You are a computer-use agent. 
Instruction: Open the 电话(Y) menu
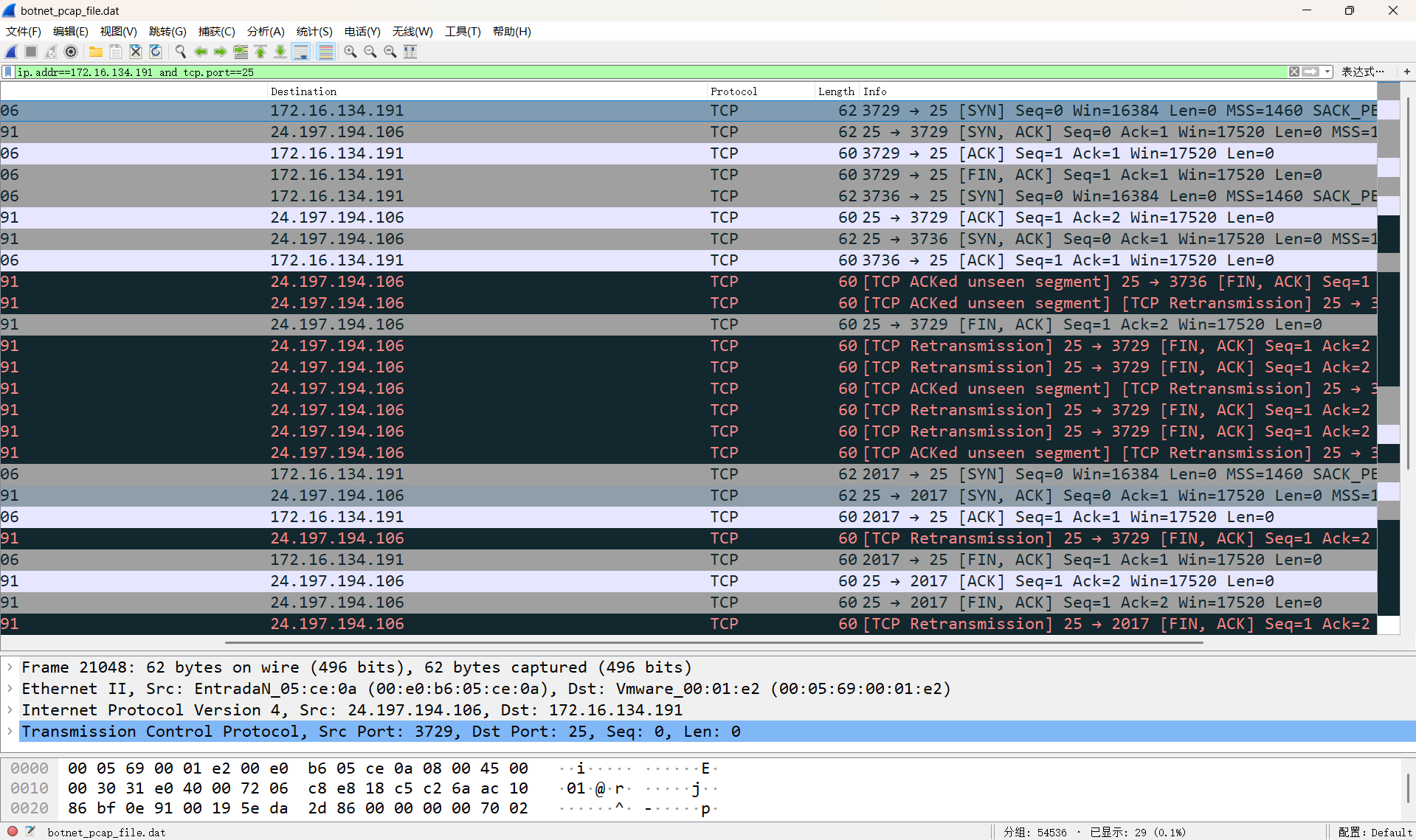(x=362, y=32)
